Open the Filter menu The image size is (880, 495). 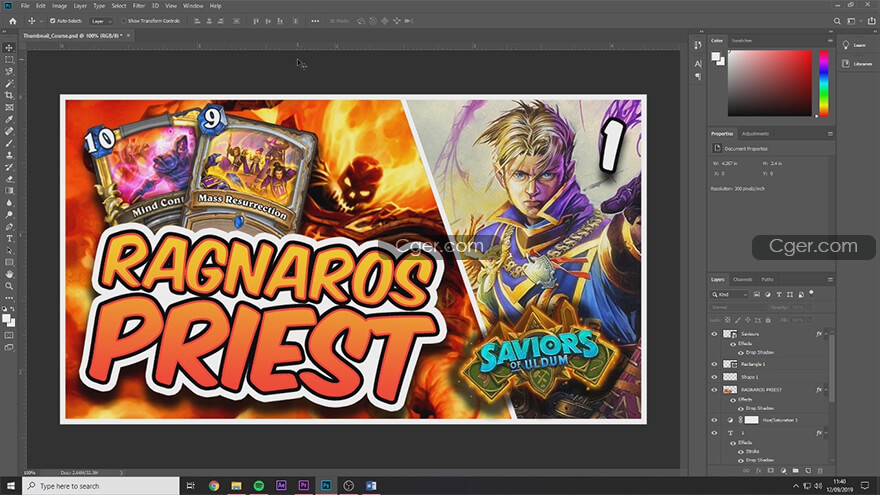point(139,6)
